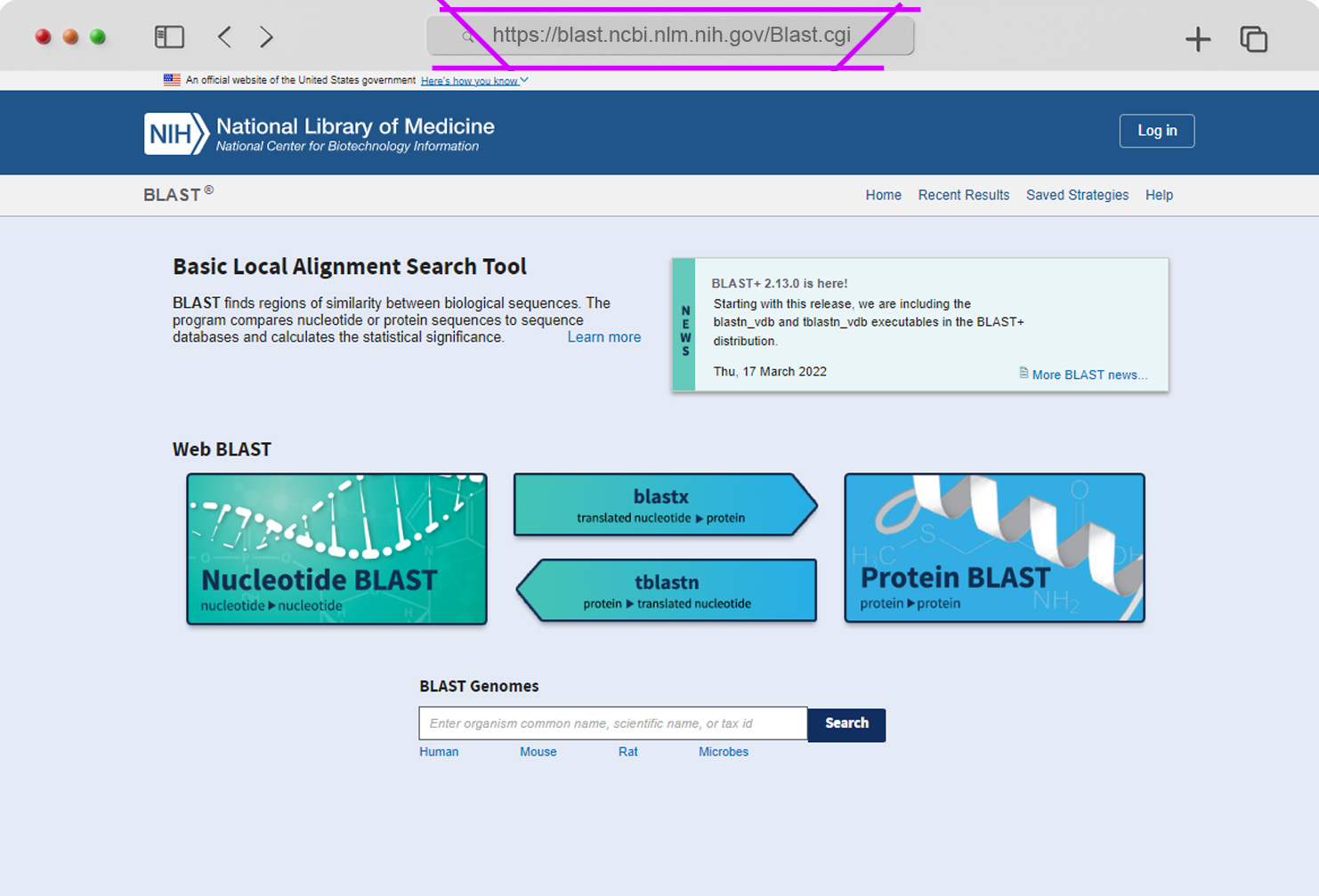Click the BLAST Genomes Search button

click(846, 724)
